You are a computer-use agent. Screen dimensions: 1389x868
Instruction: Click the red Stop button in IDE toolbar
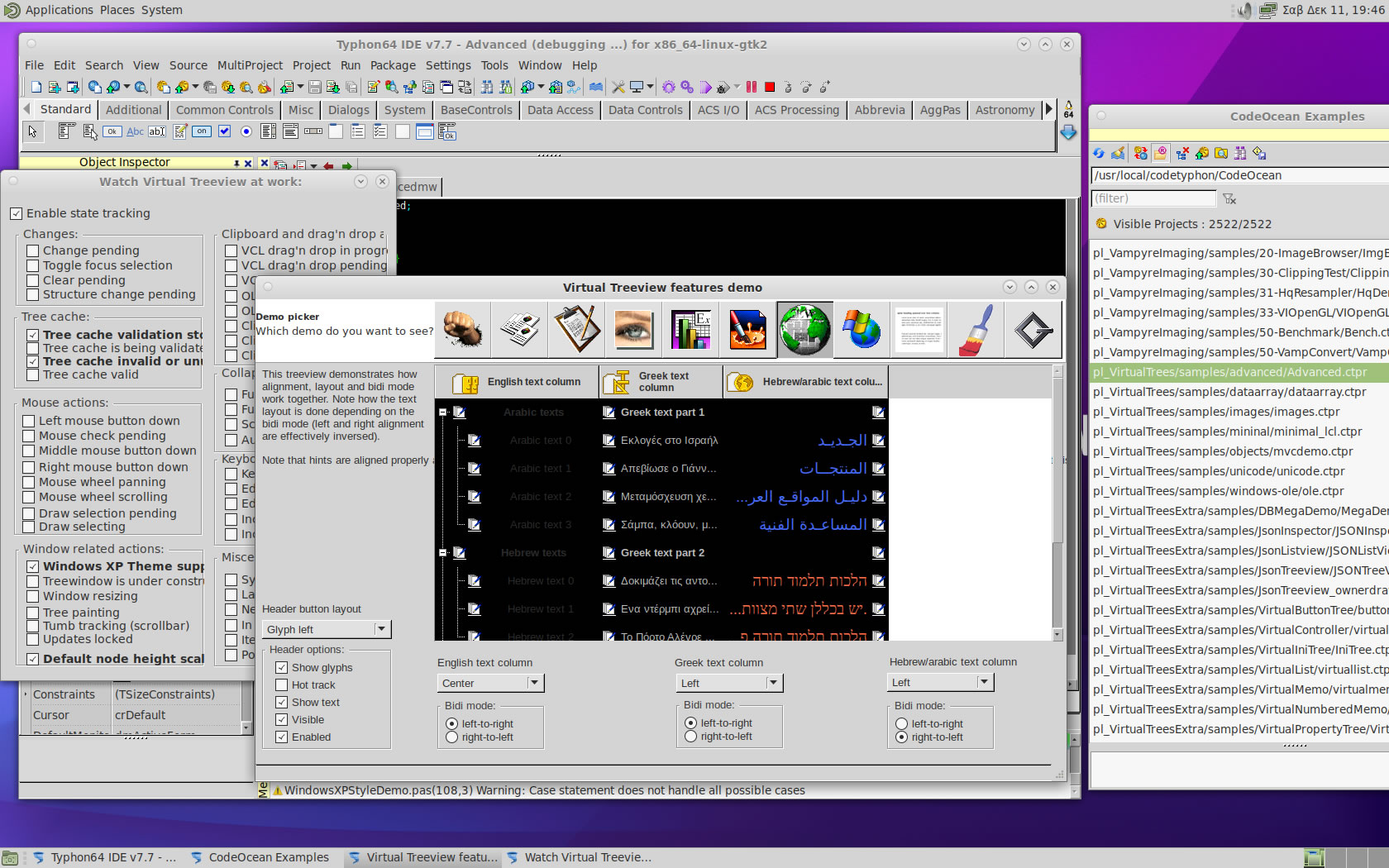point(770,87)
